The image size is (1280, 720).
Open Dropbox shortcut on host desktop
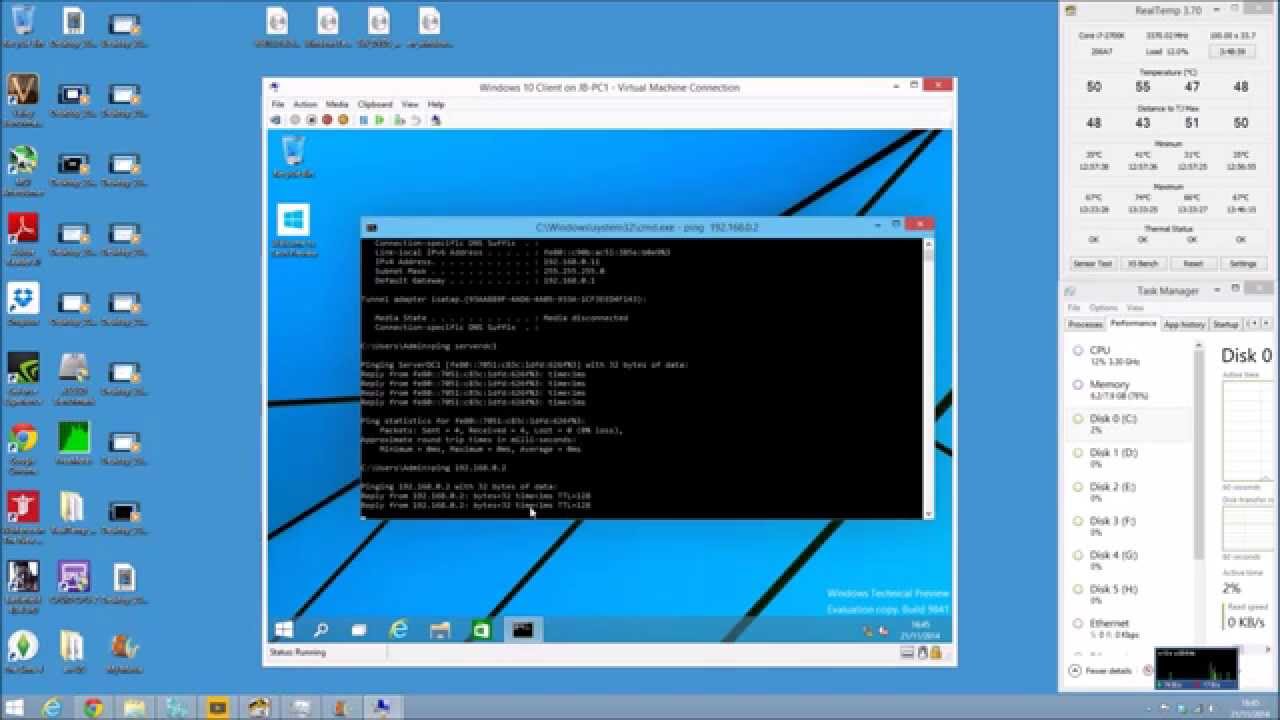click(22, 303)
